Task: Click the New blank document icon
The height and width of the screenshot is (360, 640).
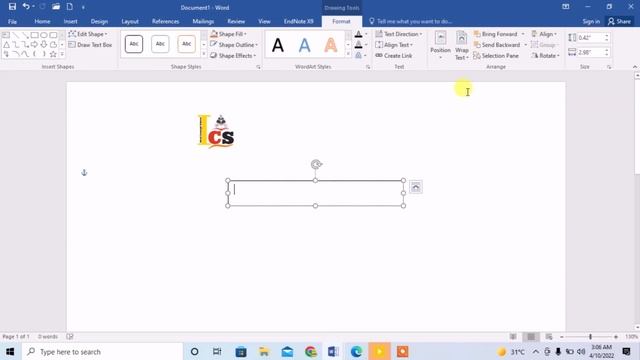Action: [x=70, y=7]
